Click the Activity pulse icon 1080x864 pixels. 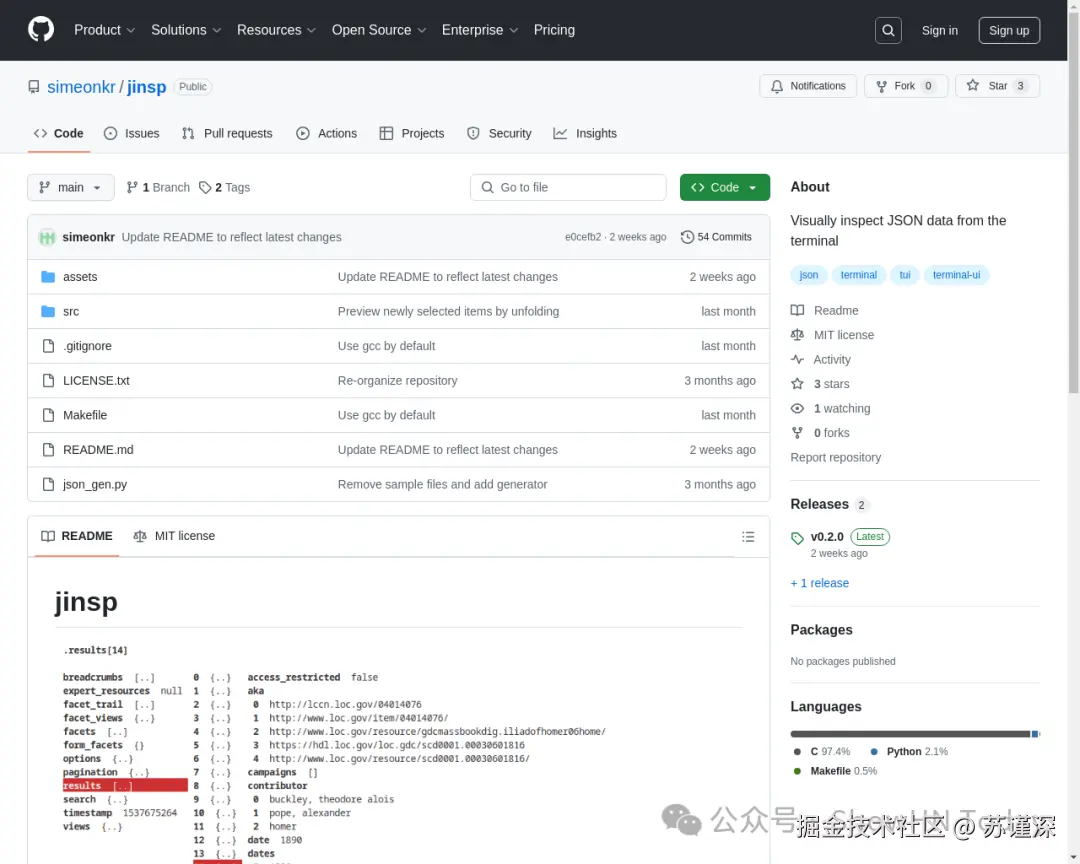[797, 360]
